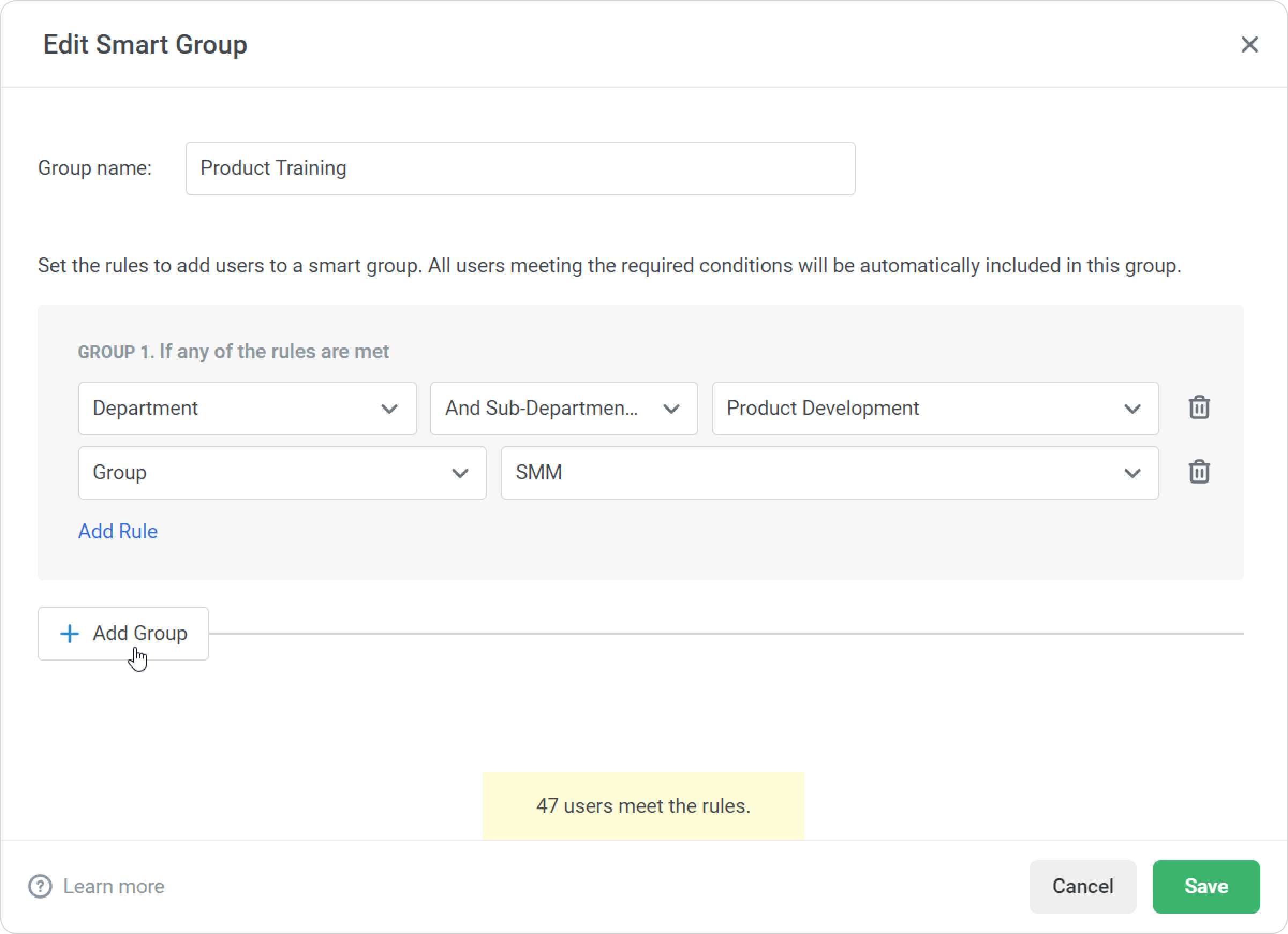Click the Add Rule link

coord(117,531)
